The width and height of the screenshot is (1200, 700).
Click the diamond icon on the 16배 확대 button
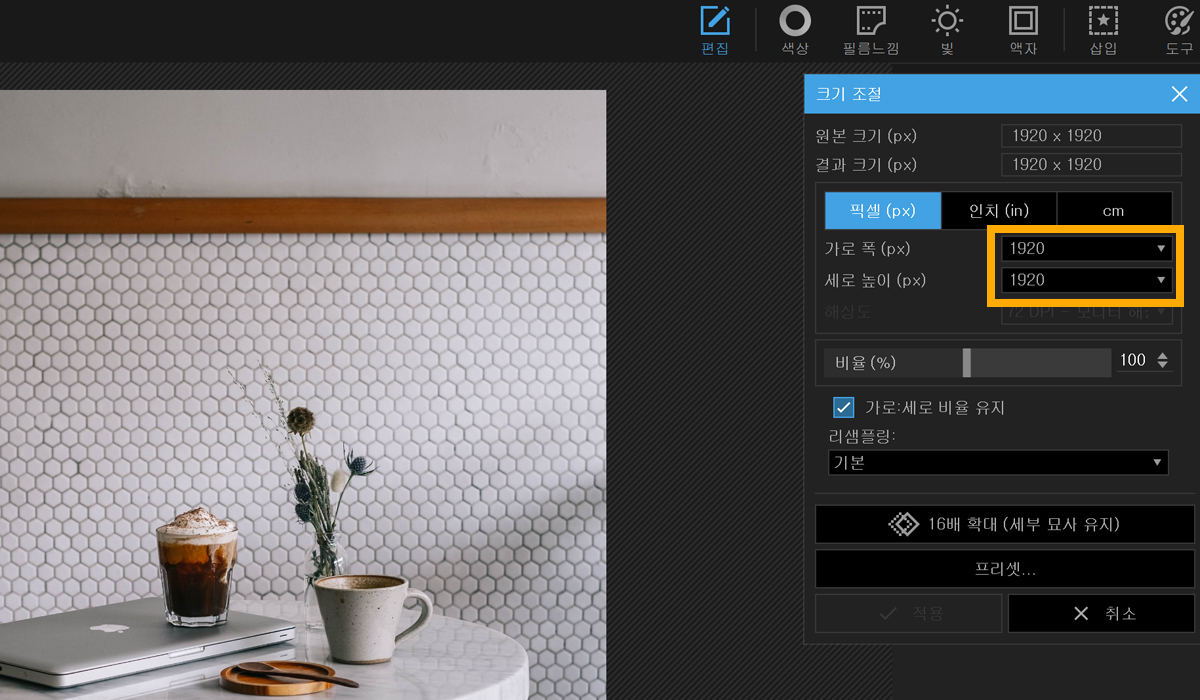click(x=903, y=524)
